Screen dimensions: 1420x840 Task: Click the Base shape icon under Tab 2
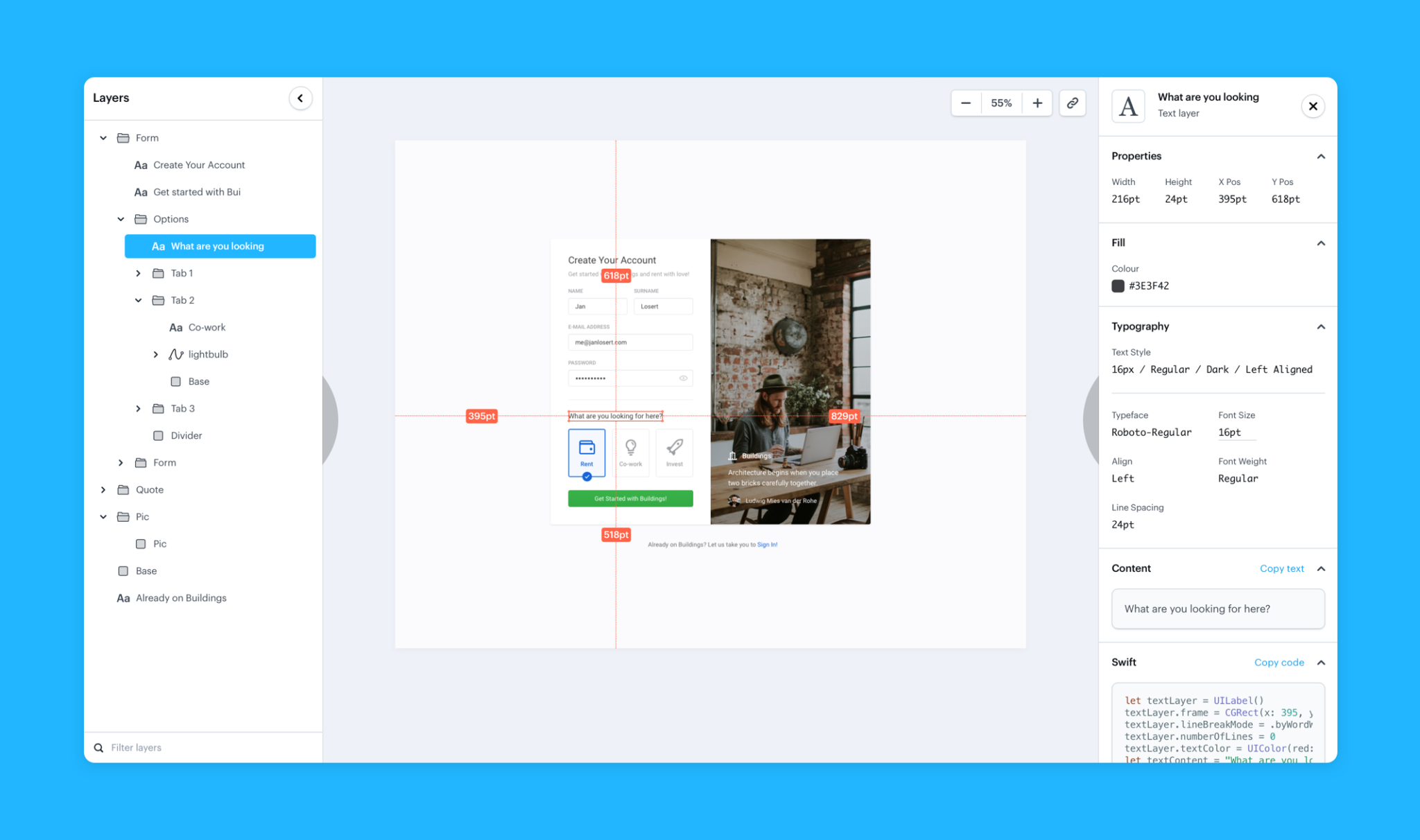click(x=176, y=381)
